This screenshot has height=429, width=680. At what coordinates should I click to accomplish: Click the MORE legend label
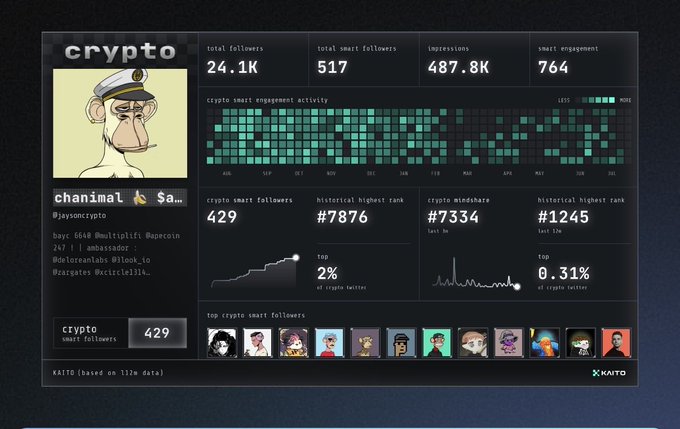pos(625,100)
